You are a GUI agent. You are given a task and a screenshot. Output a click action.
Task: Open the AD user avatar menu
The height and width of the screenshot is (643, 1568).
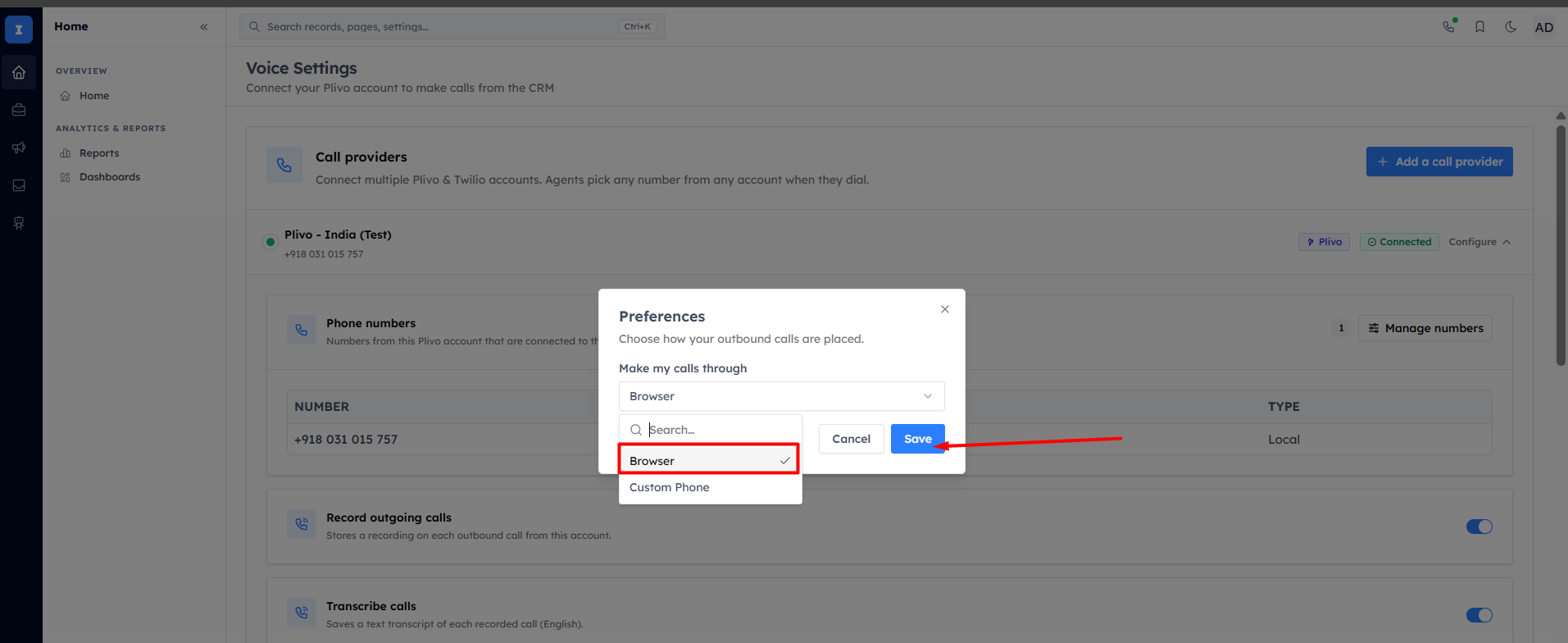pos(1544,27)
